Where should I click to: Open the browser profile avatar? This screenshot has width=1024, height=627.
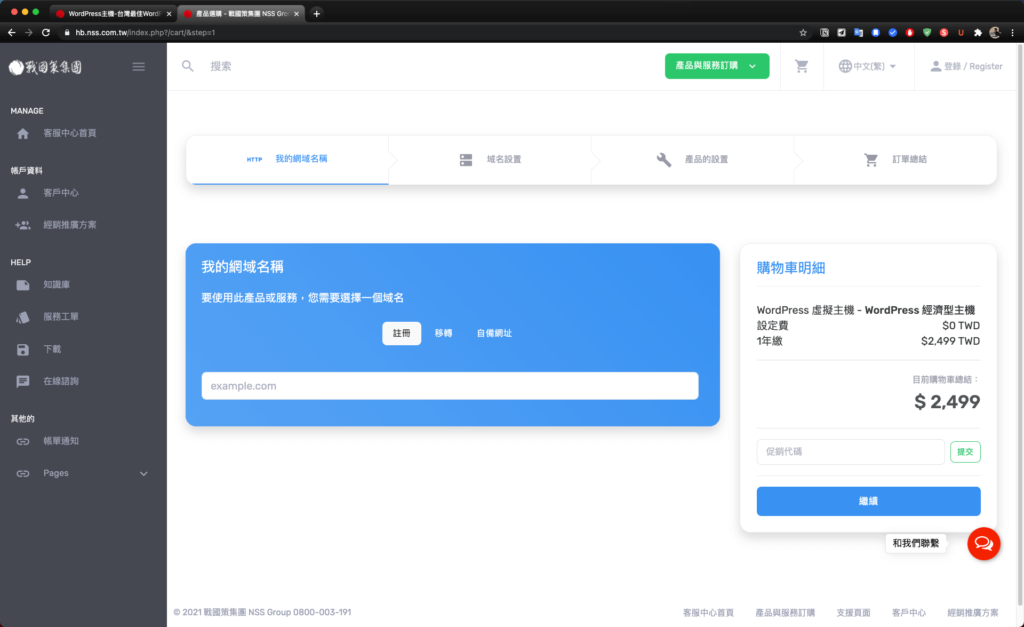995,32
